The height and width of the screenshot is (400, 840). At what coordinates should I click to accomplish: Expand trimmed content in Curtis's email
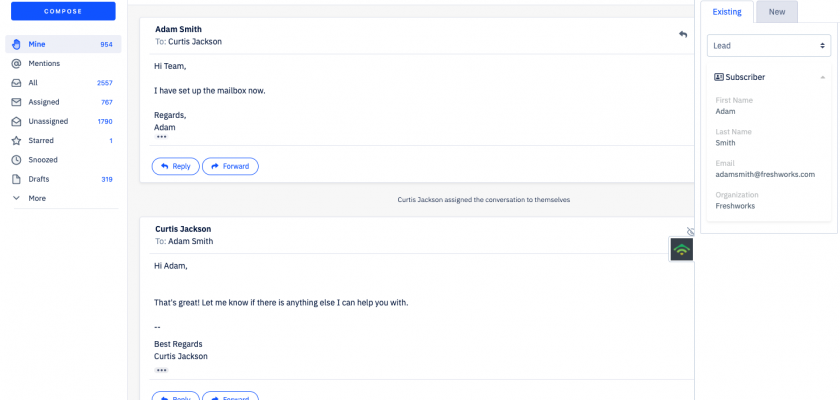click(x=161, y=370)
